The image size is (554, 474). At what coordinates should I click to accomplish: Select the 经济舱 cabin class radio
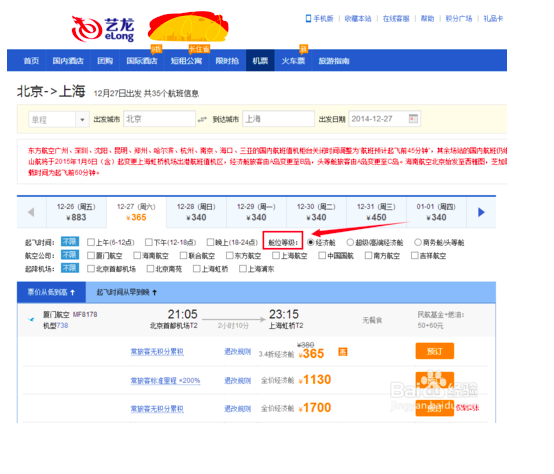[311, 242]
